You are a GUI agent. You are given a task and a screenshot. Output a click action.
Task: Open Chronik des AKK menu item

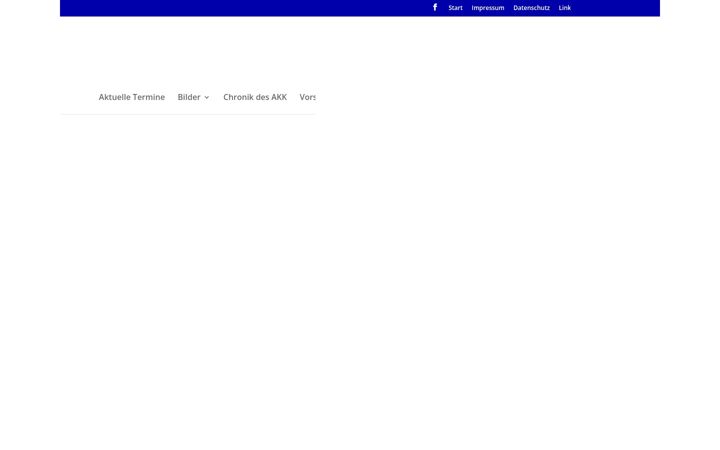click(x=255, y=97)
